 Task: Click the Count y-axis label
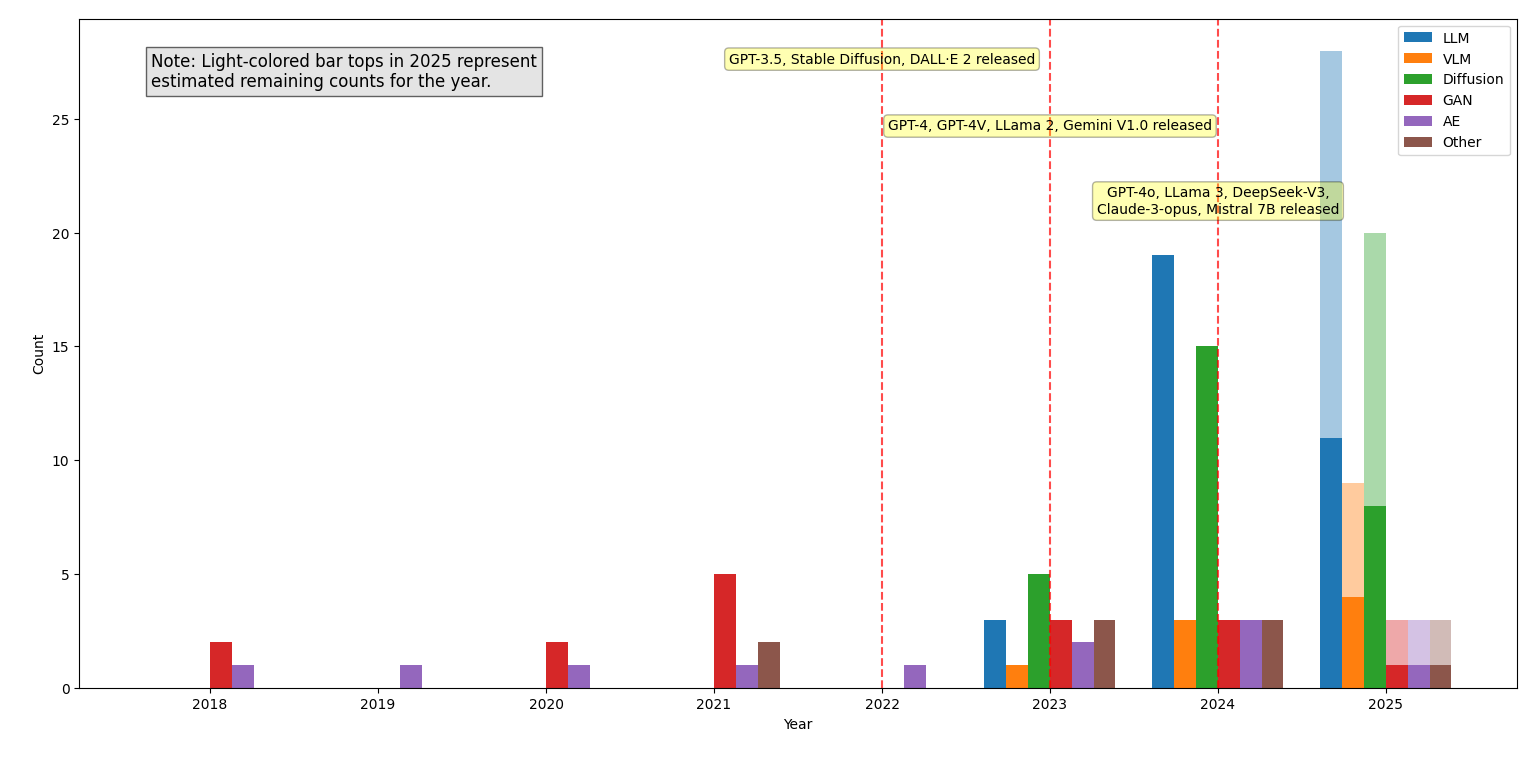39,354
